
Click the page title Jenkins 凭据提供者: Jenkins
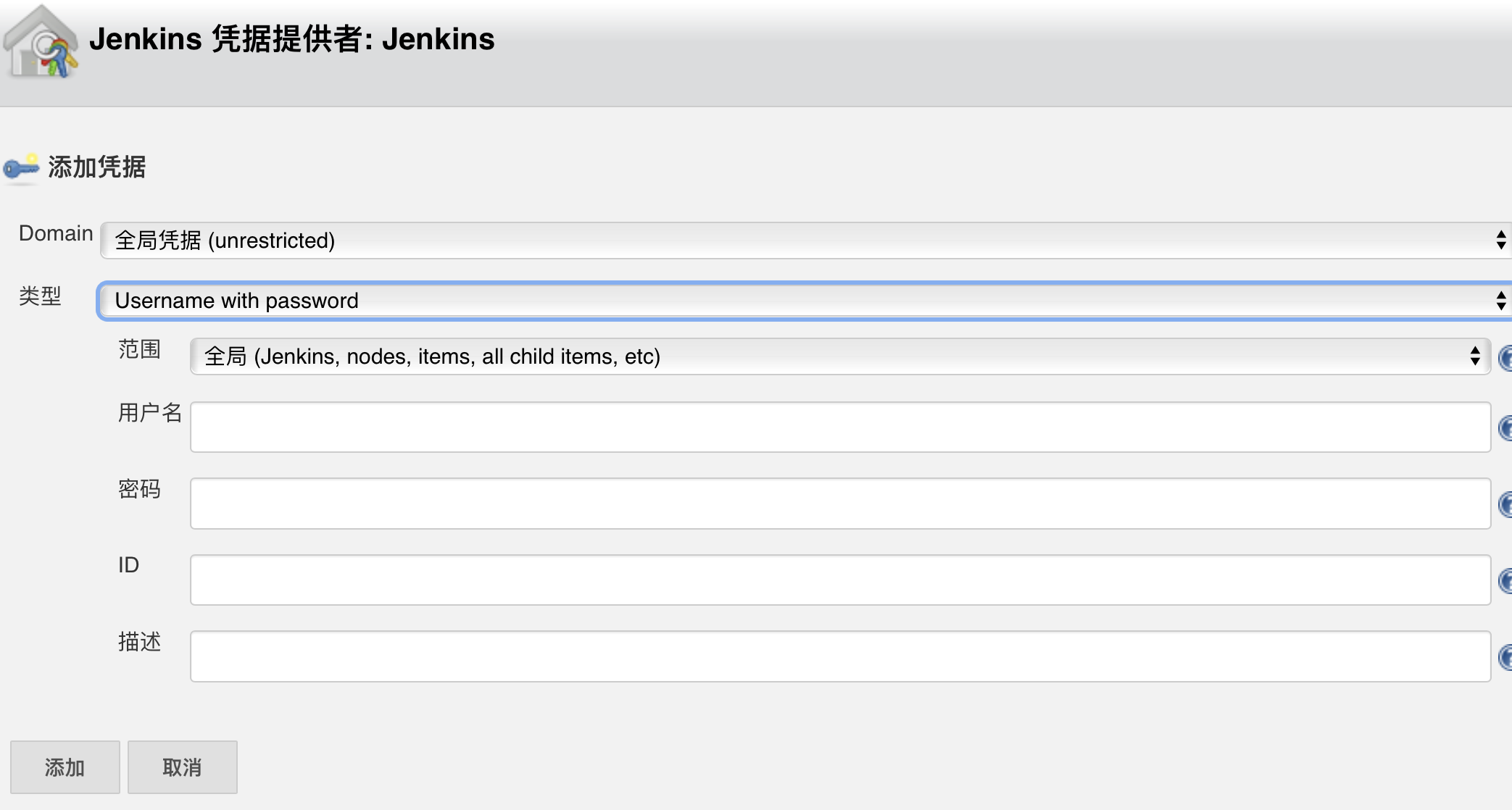pos(291,39)
